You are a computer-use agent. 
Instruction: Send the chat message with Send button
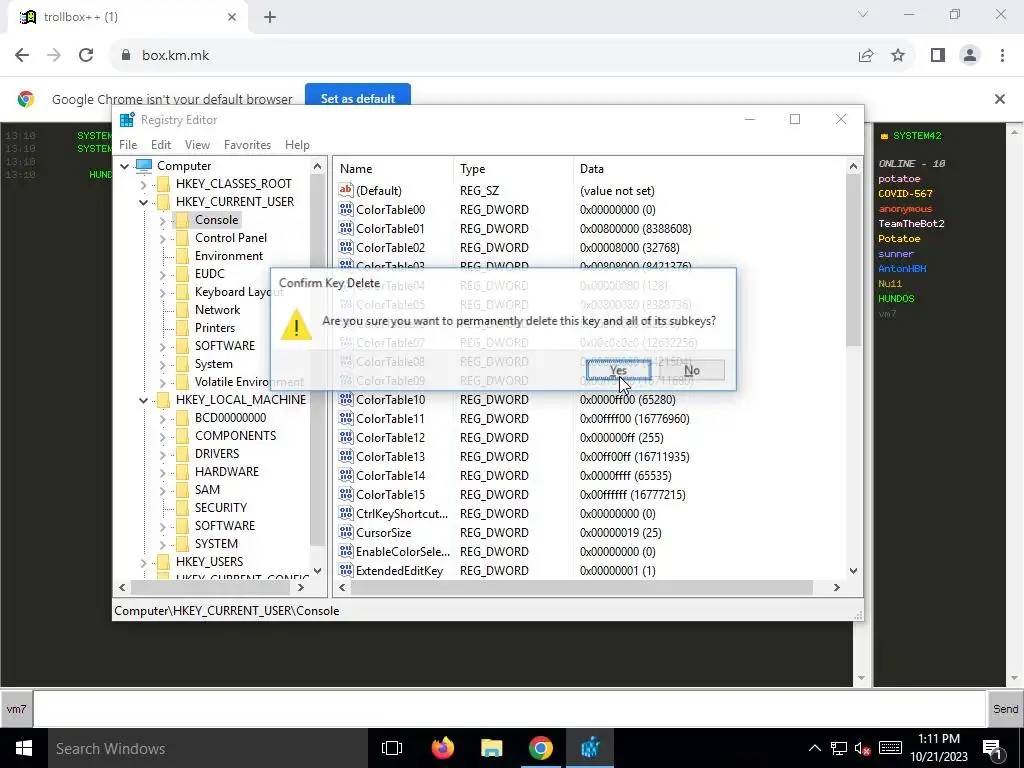click(1005, 709)
